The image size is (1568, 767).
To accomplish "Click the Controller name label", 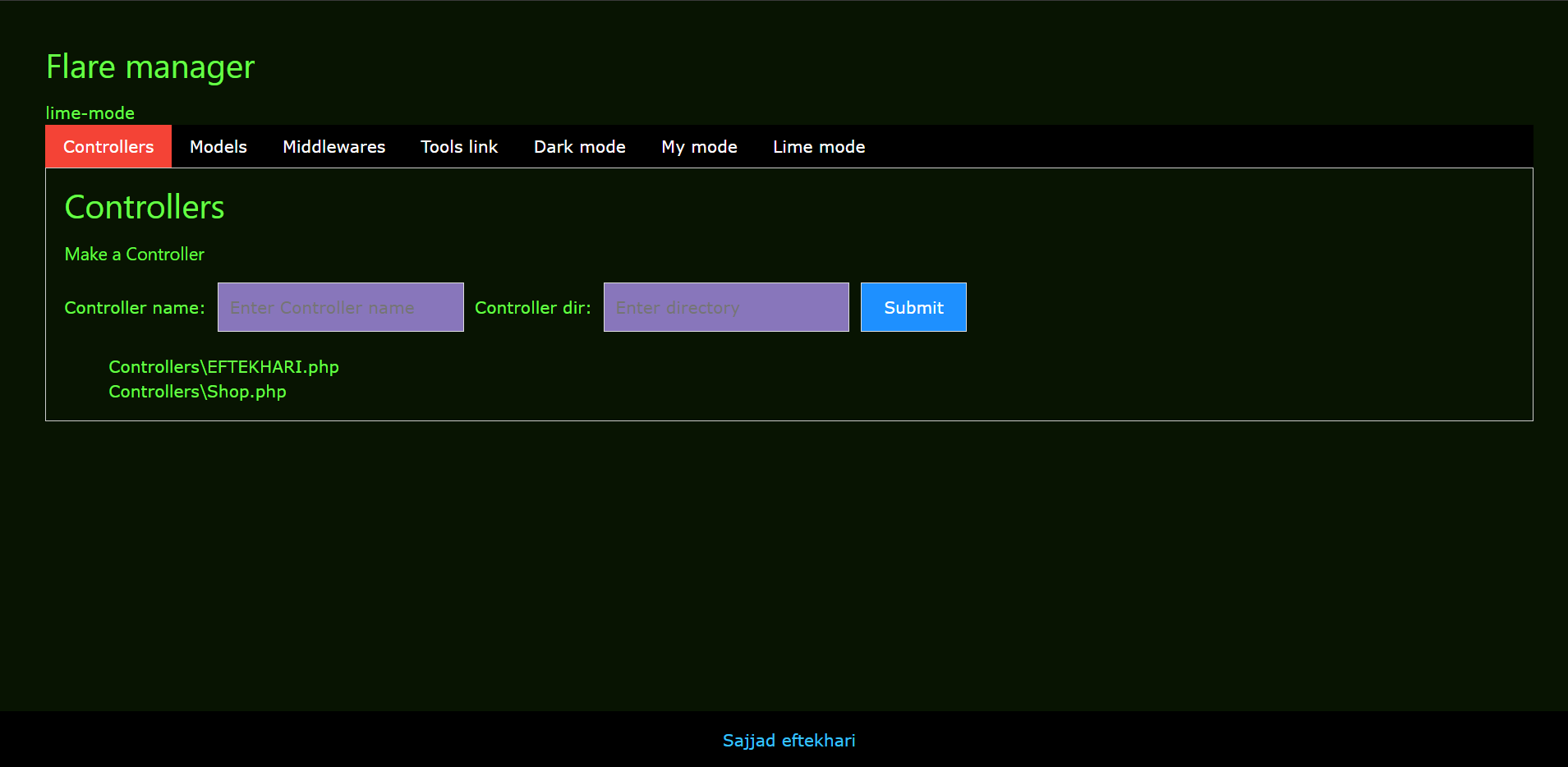I will 135,307.
